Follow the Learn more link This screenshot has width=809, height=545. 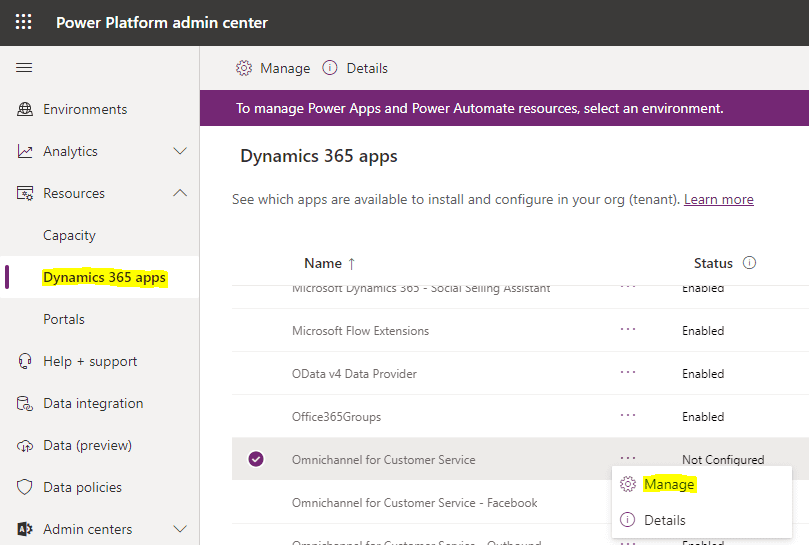(x=719, y=199)
